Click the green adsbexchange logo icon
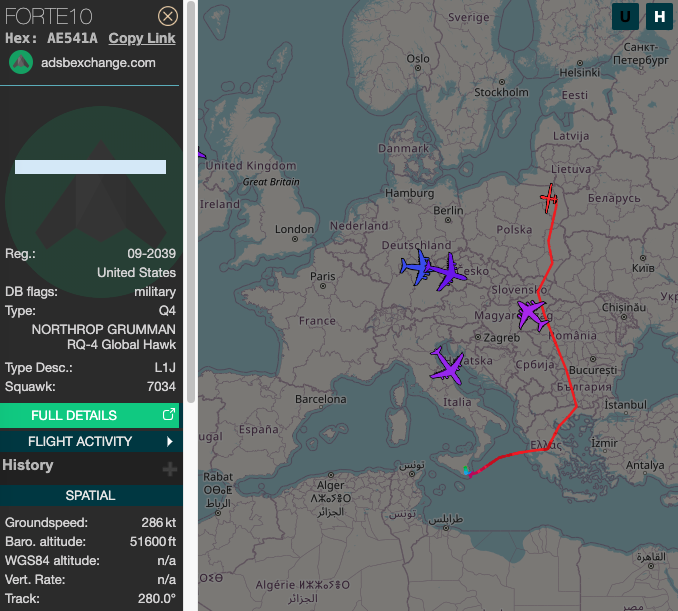Image resolution: width=678 pixels, height=611 pixels. click(22, 62)
